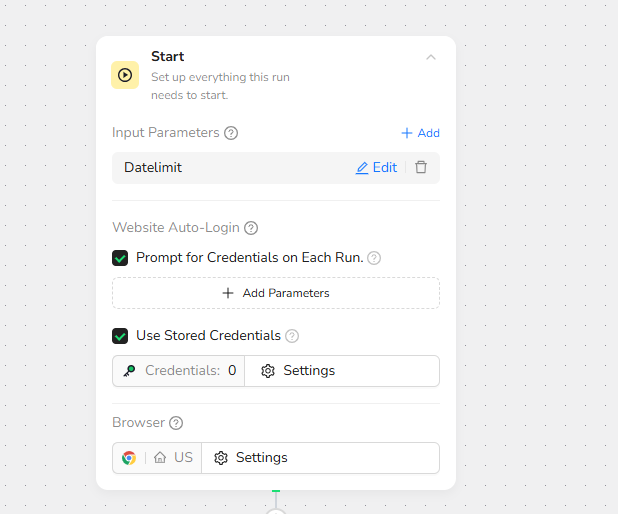Click the Add Parameters dashed button
Viewport: 618px width, 514px height.
pyautogui.click(x=276, y=293)
